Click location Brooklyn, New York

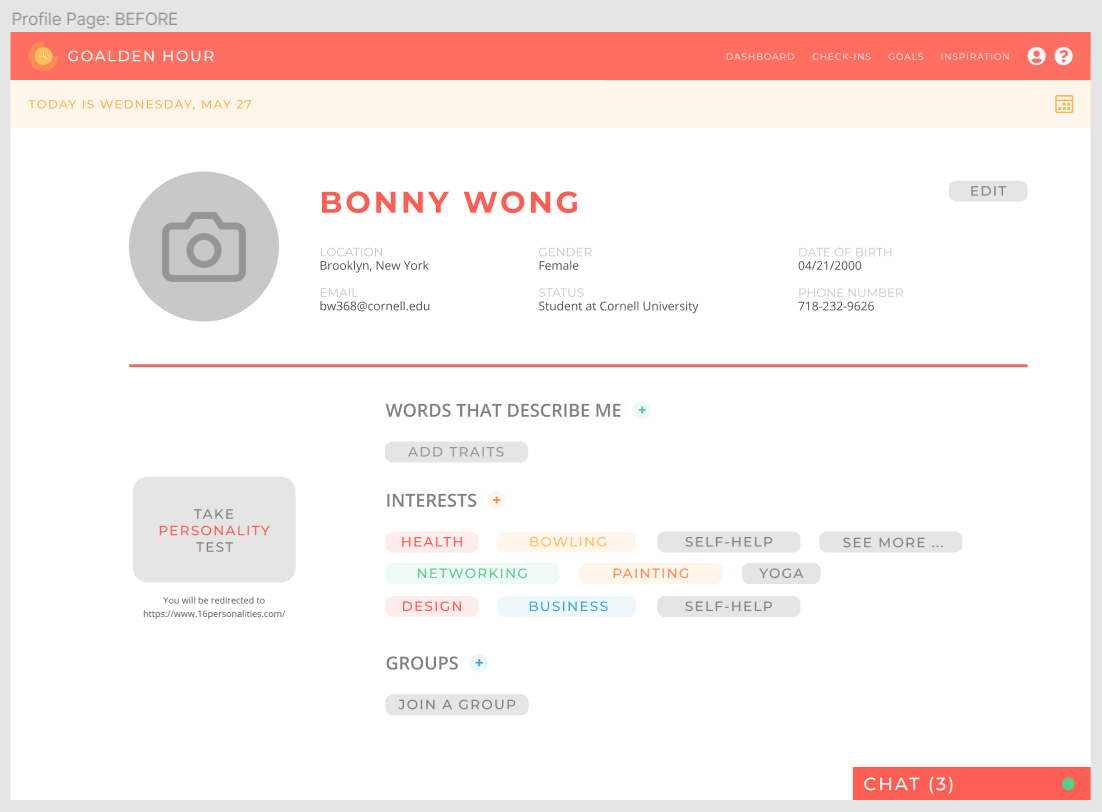click(x=374, y=266)
